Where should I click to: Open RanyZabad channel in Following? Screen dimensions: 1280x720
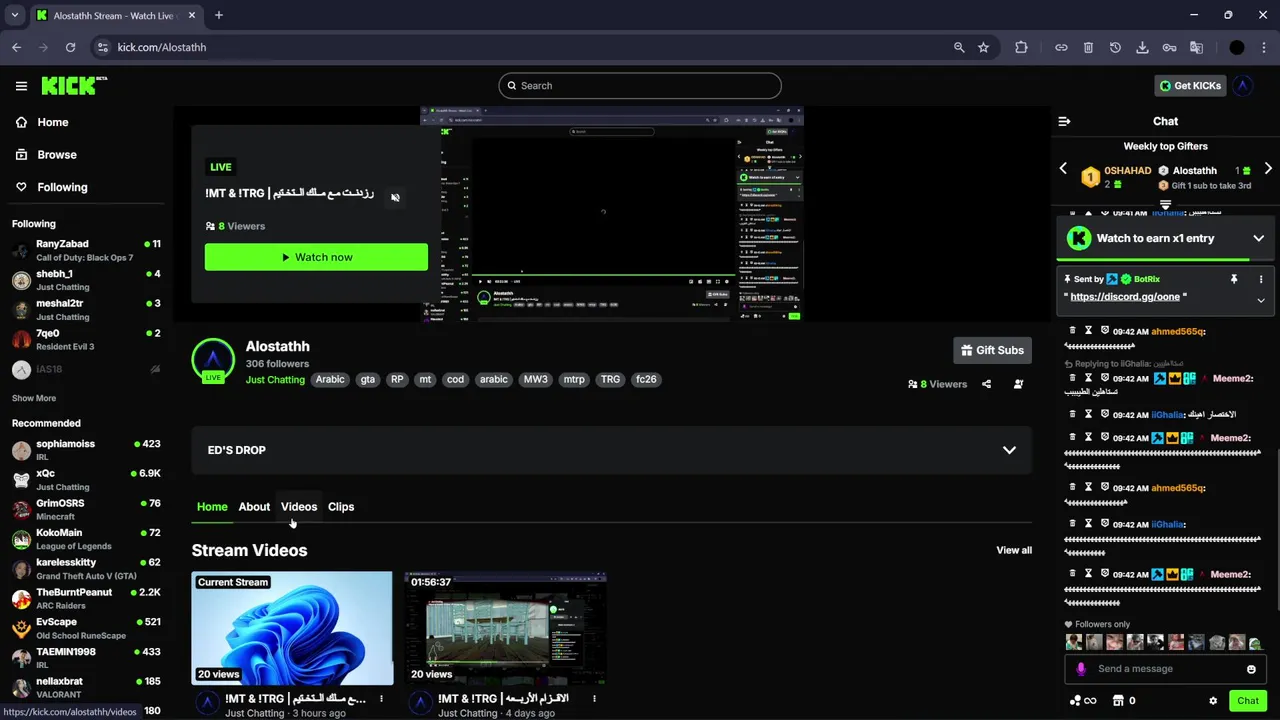coord(86,250)
